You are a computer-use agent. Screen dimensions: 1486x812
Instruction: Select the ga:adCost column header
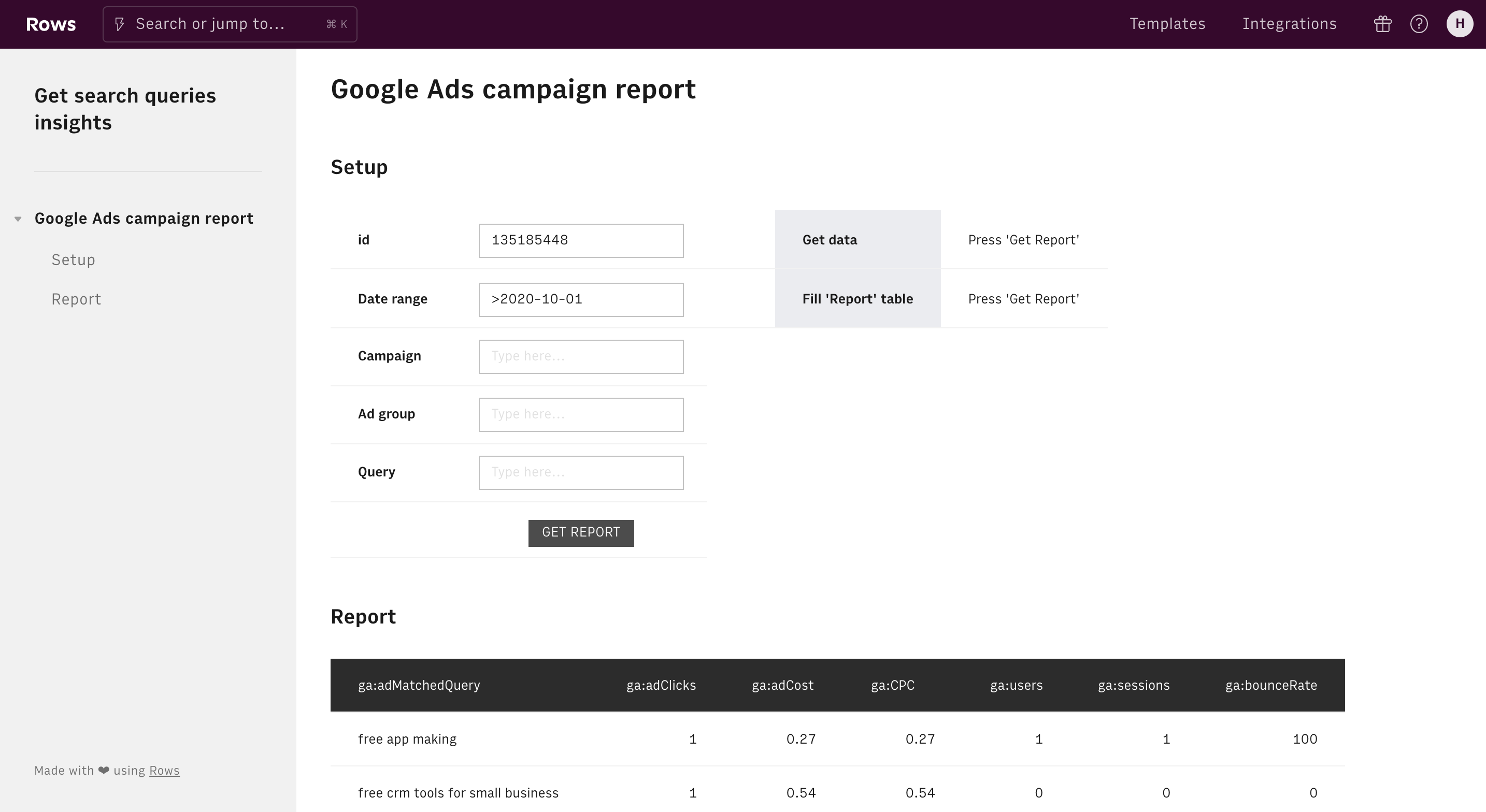[783, 685]
